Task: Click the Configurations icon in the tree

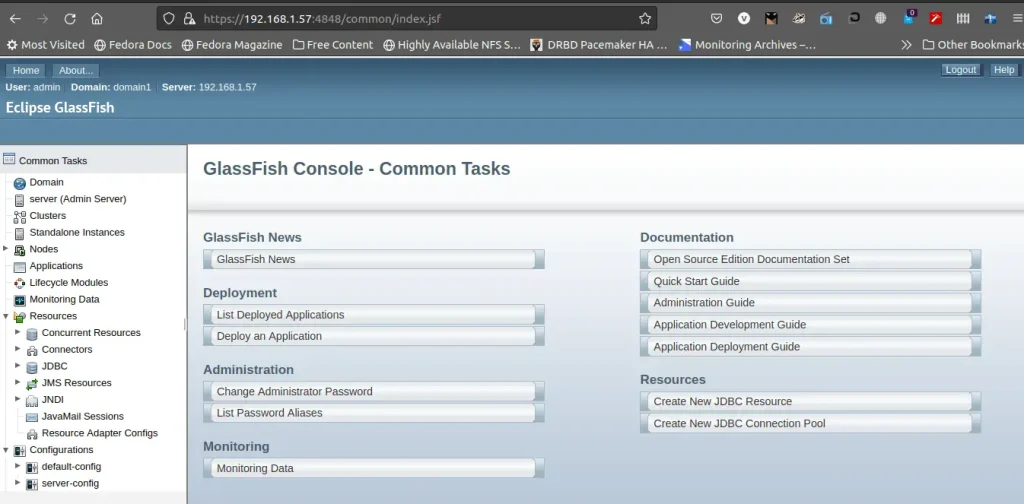Action: 19,450
